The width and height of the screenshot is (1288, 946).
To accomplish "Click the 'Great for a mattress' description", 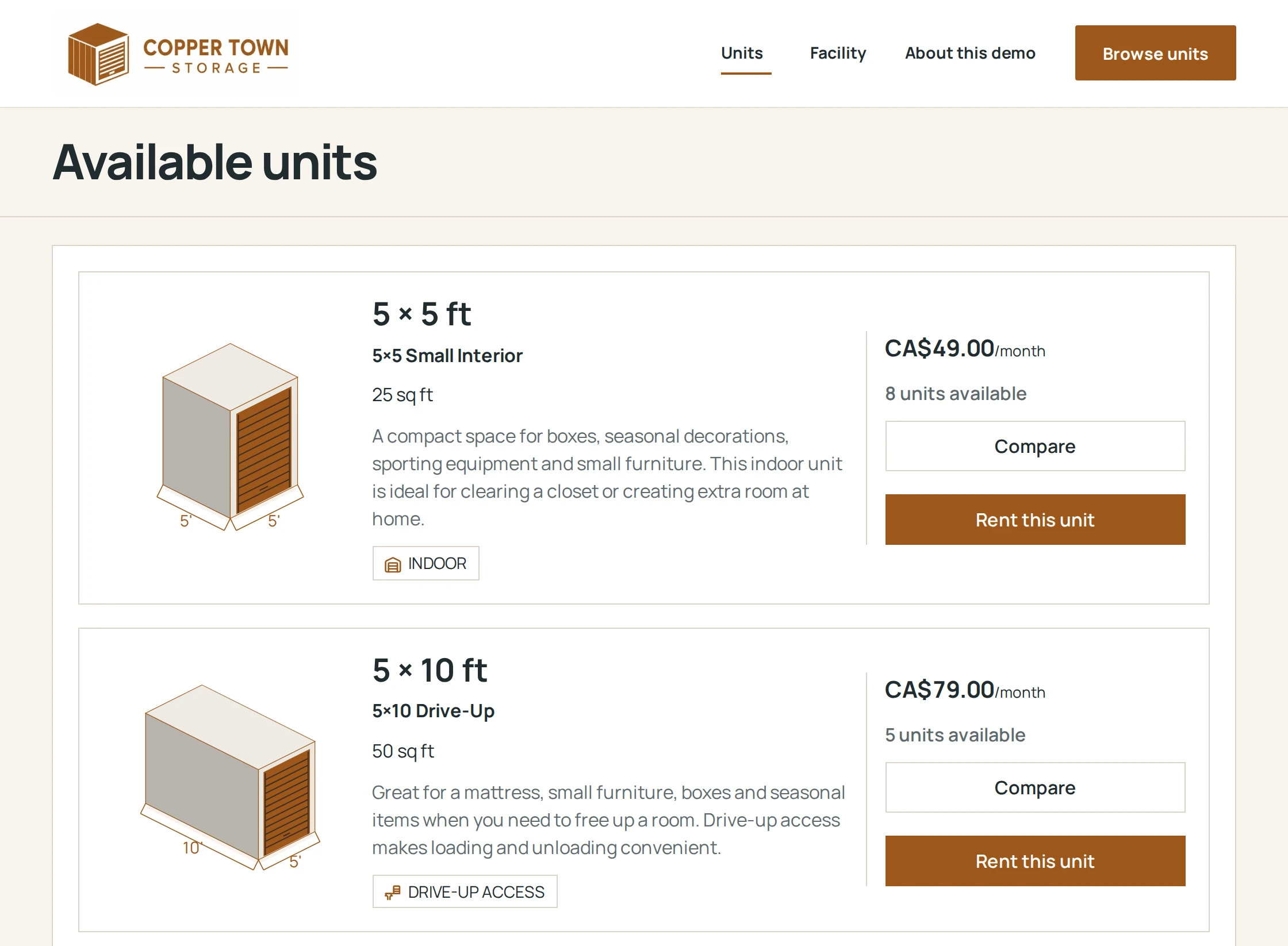I will tap(608, 820).
